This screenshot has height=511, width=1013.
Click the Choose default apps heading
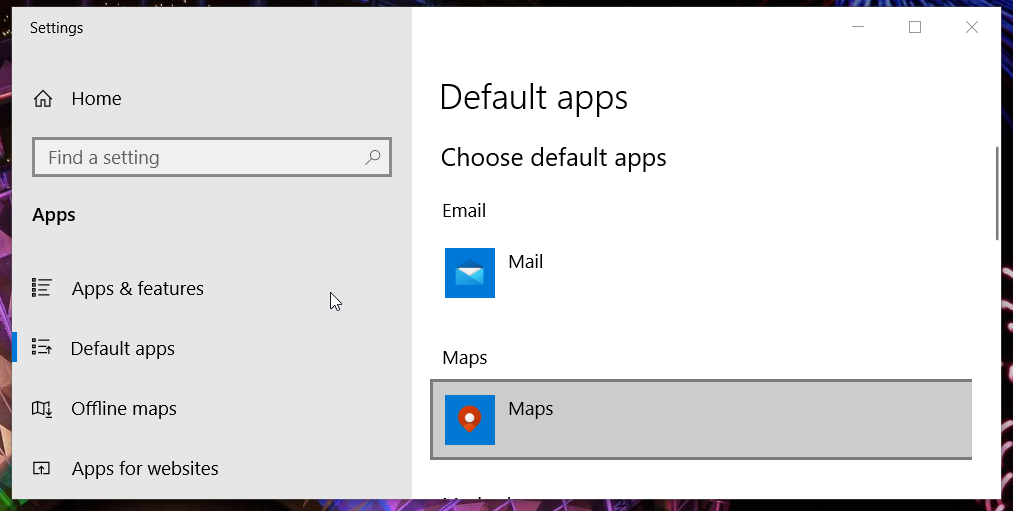(553, 158)
